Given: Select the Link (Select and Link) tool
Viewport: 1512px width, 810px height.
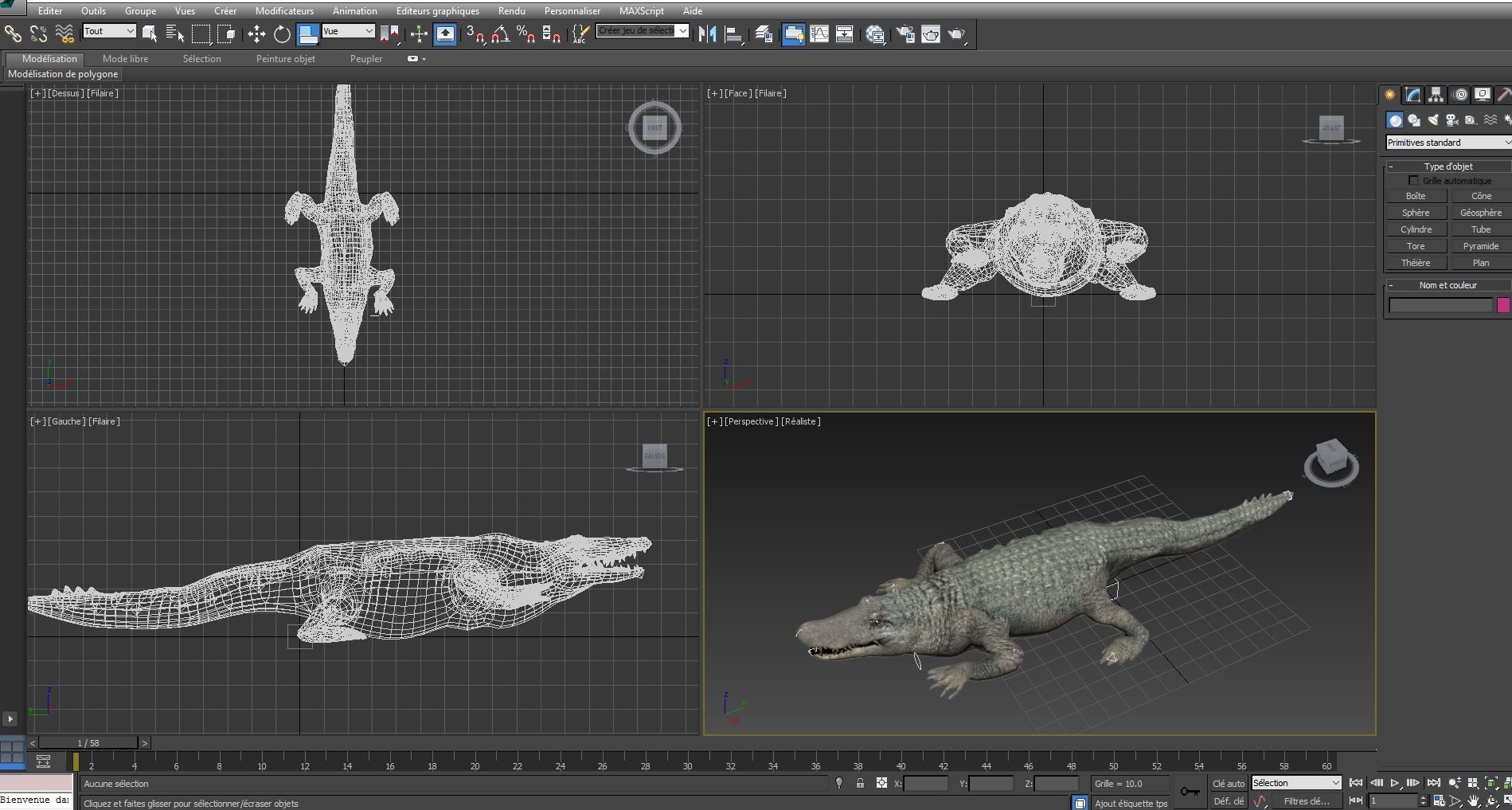Looking at the screenshot, I should pyautogui.click(x=13, y=33).
